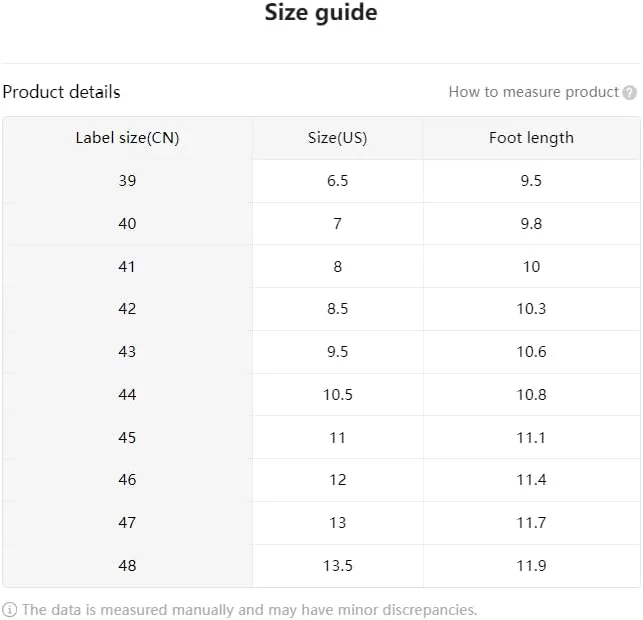Click the Size(US) column header
Image resolution: width=643 pixels, height=620 pixels.
pos(337,138)
